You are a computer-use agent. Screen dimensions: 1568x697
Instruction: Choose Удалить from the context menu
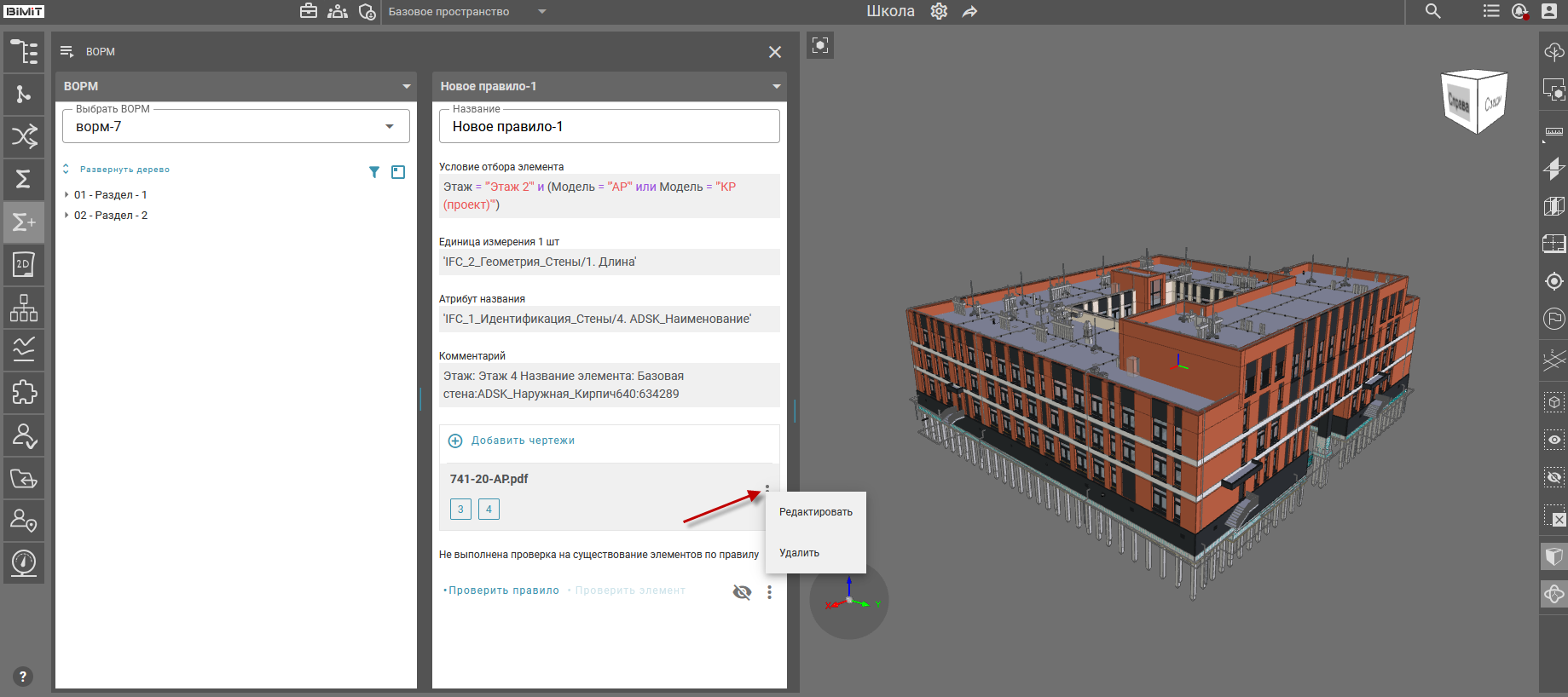(x=799, y=553)
